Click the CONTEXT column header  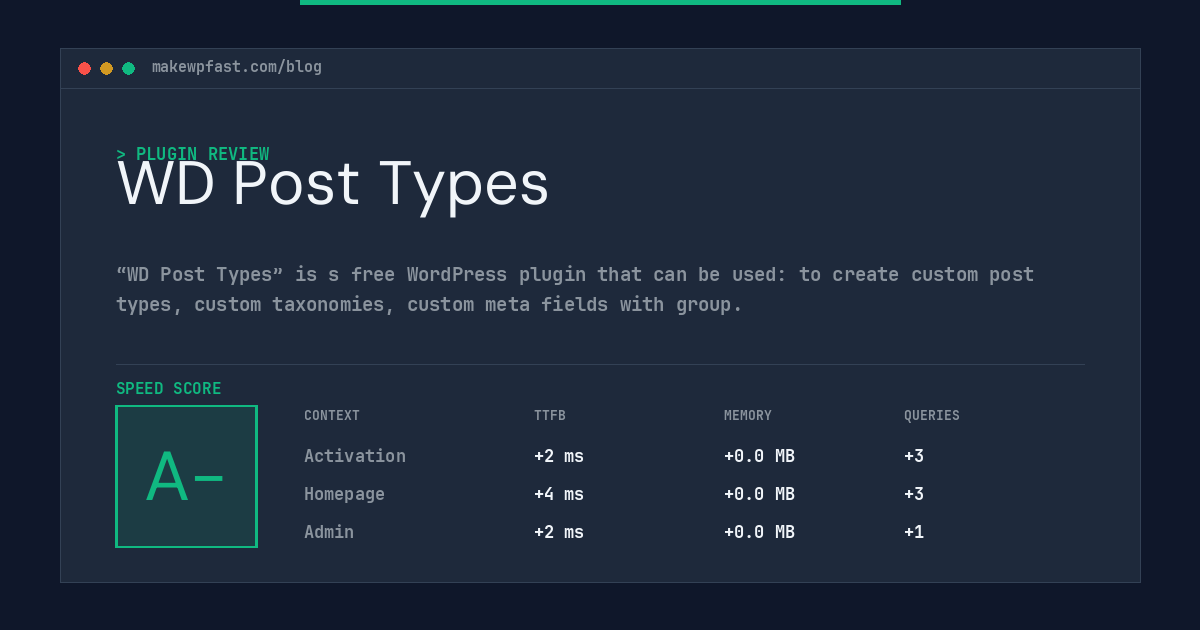click(x=332, y=416)
